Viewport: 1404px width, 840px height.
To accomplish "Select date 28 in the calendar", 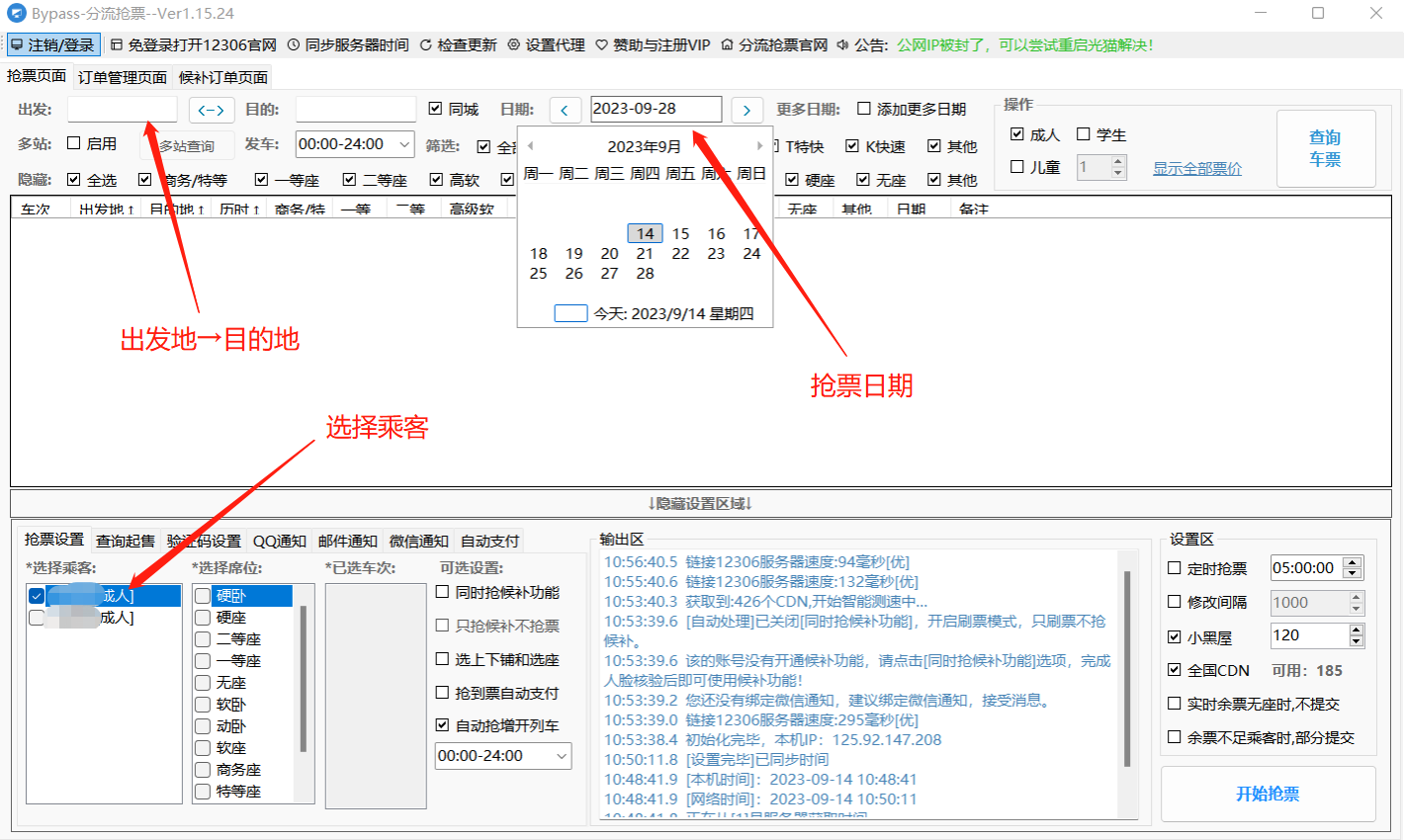I will pos(644,273).
